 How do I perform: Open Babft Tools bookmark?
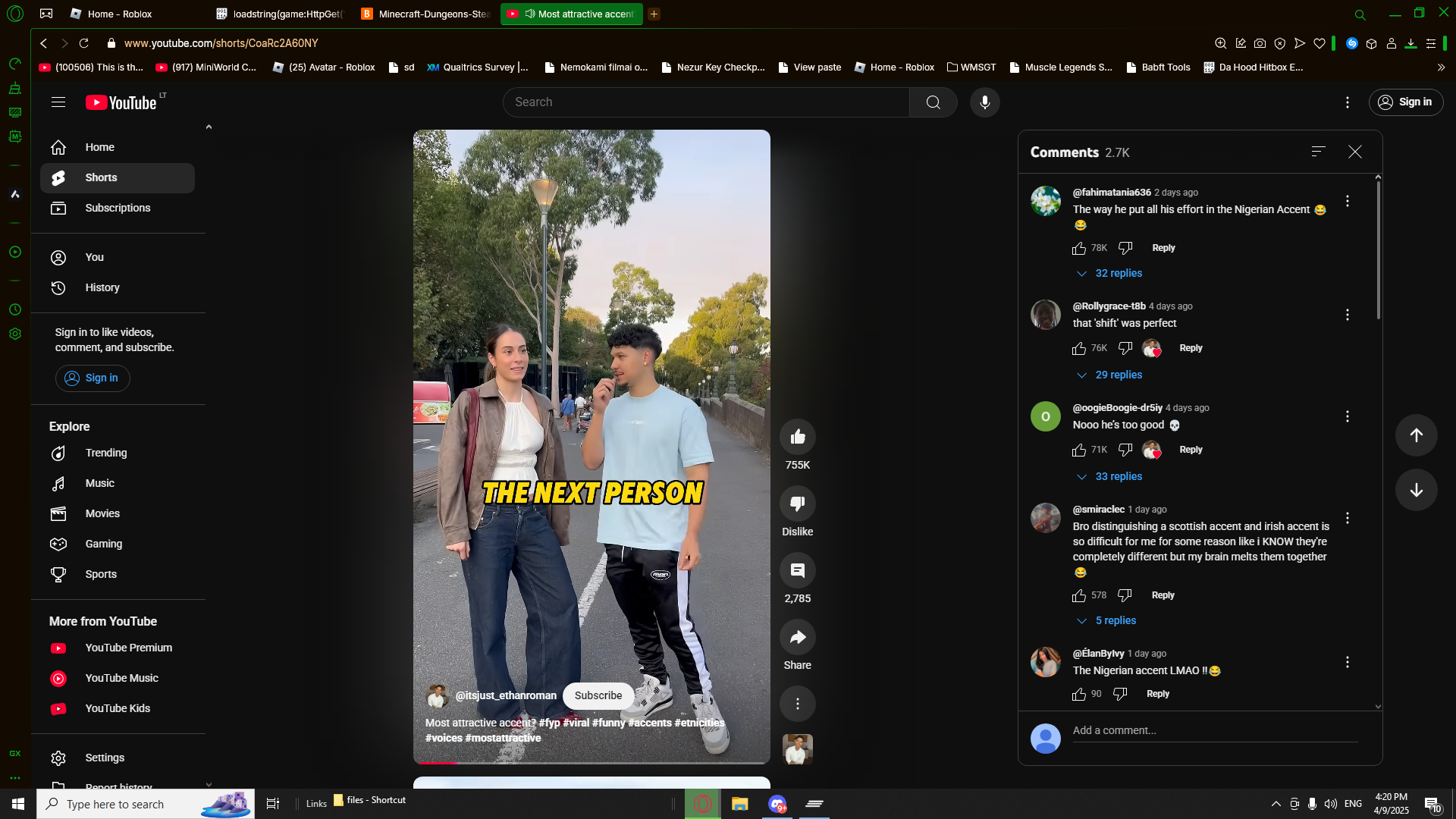tap(1158, 67)
